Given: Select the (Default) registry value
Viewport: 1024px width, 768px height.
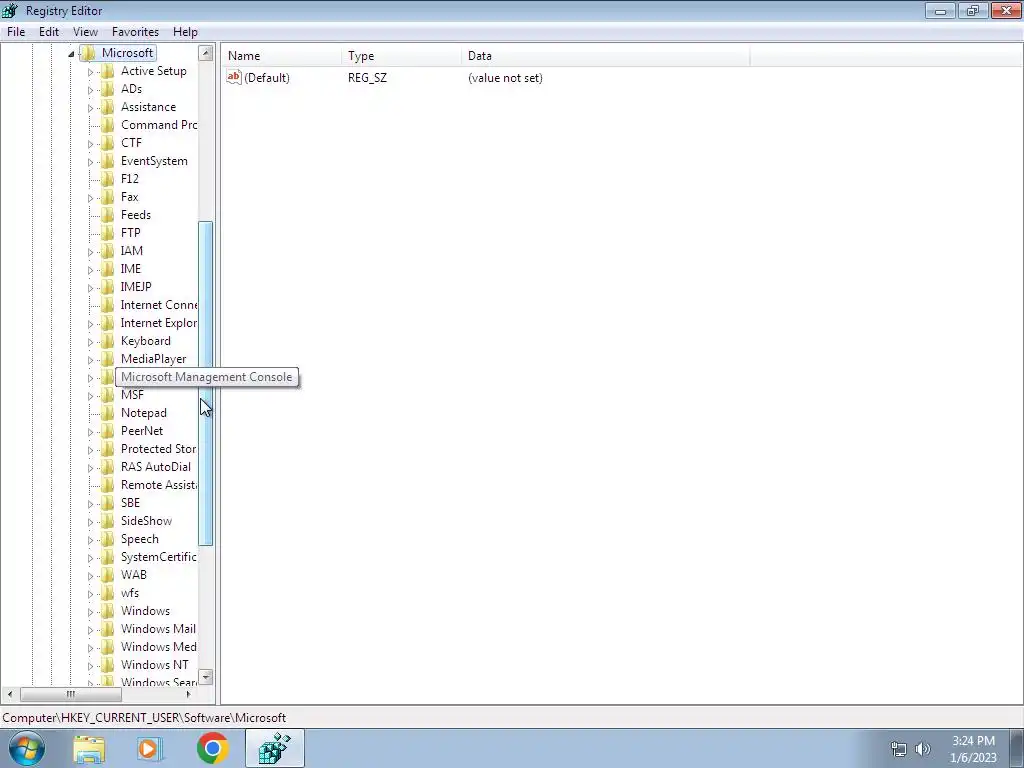Looking at the screenshot, I should tap(266, 78).
